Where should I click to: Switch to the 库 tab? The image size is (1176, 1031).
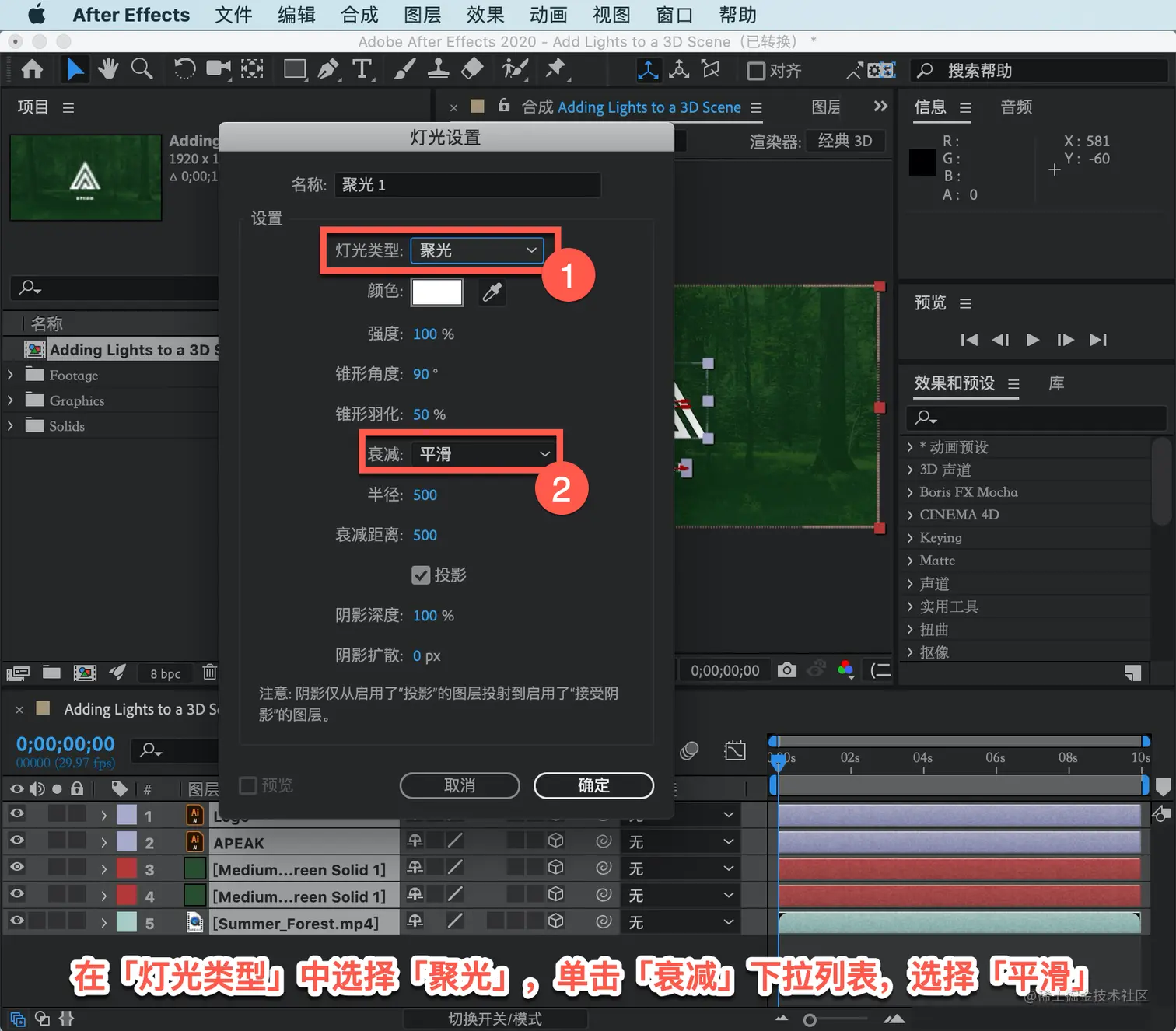click(1056, 383)
